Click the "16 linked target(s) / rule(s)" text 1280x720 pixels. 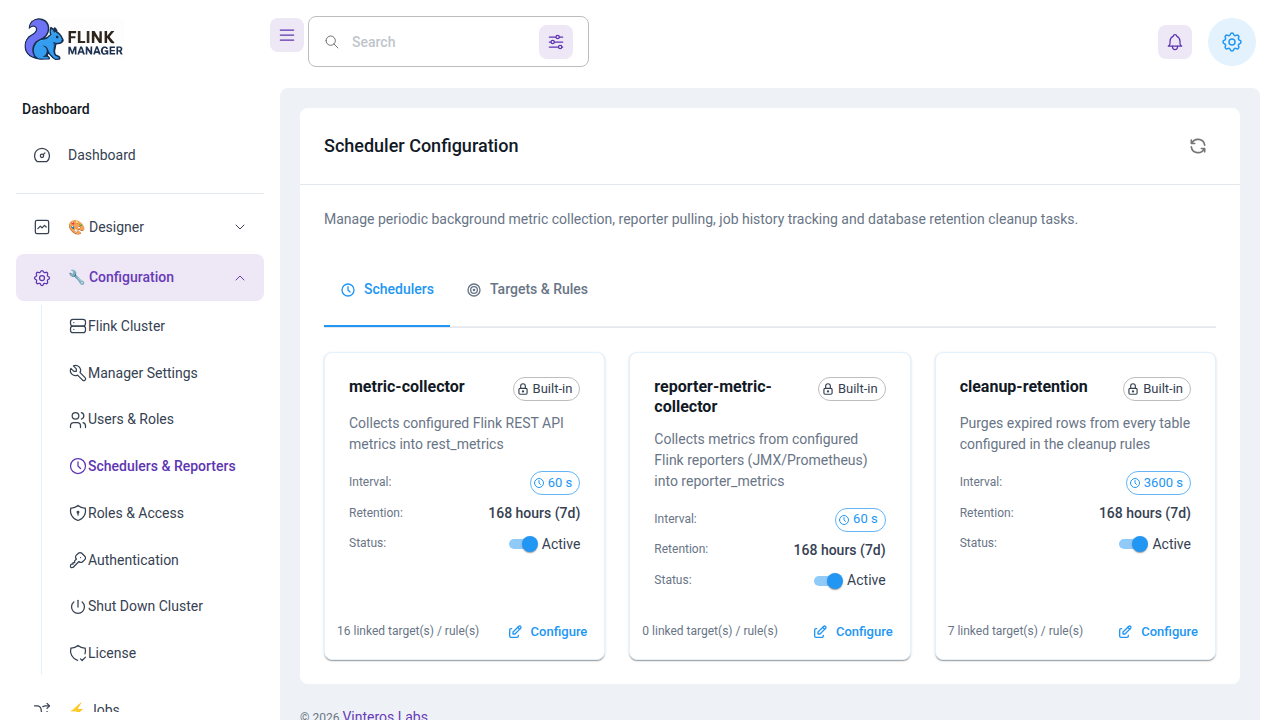click(x=408, y=631)
